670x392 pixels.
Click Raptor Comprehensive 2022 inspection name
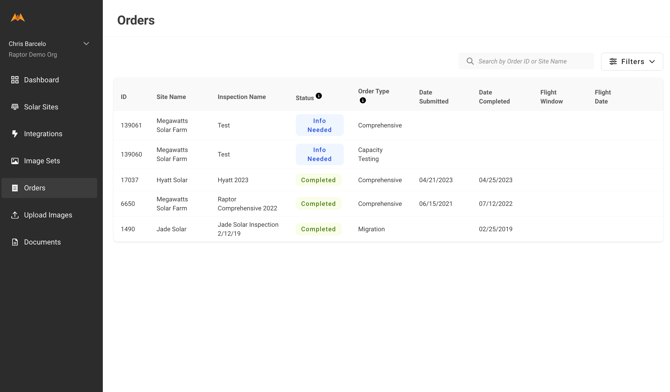pos(247,204)
